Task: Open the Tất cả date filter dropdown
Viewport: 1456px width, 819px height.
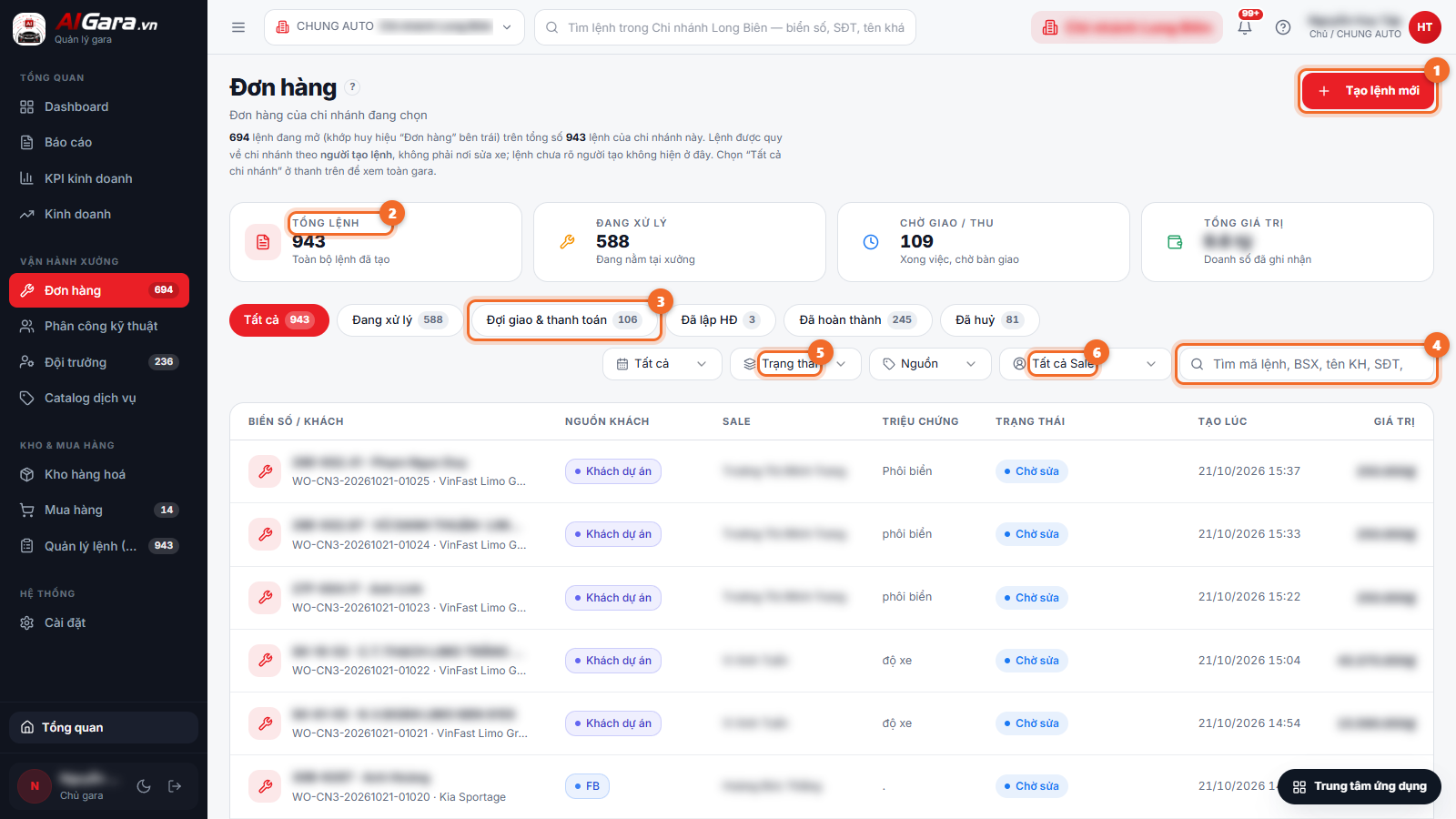Action: point(662,364)
